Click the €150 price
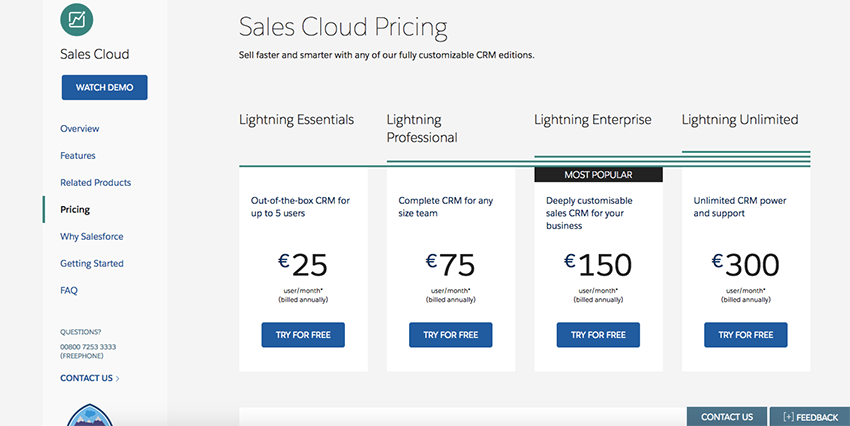Image resolution: width=850 pixels, height=426 pixels. (598, 264)
